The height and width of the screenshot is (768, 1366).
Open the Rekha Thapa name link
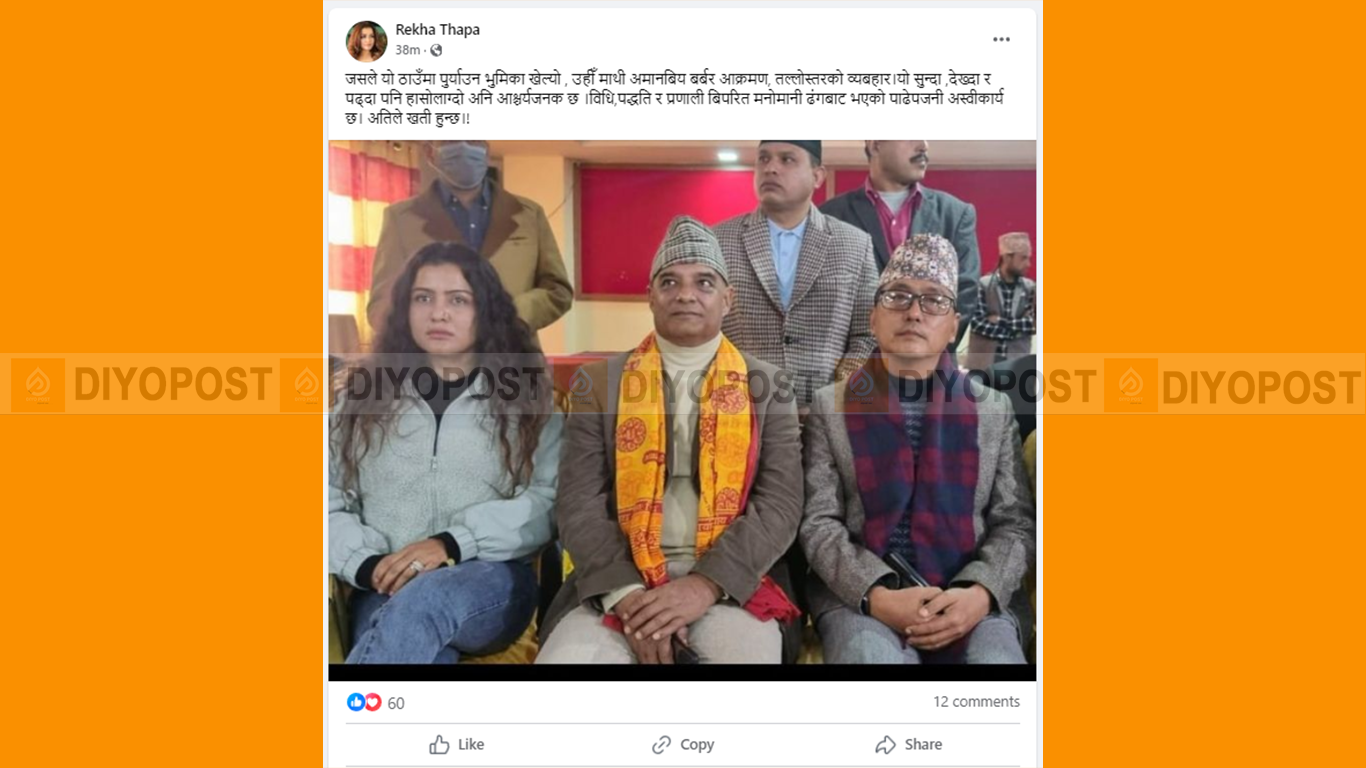tap(438, 30)
